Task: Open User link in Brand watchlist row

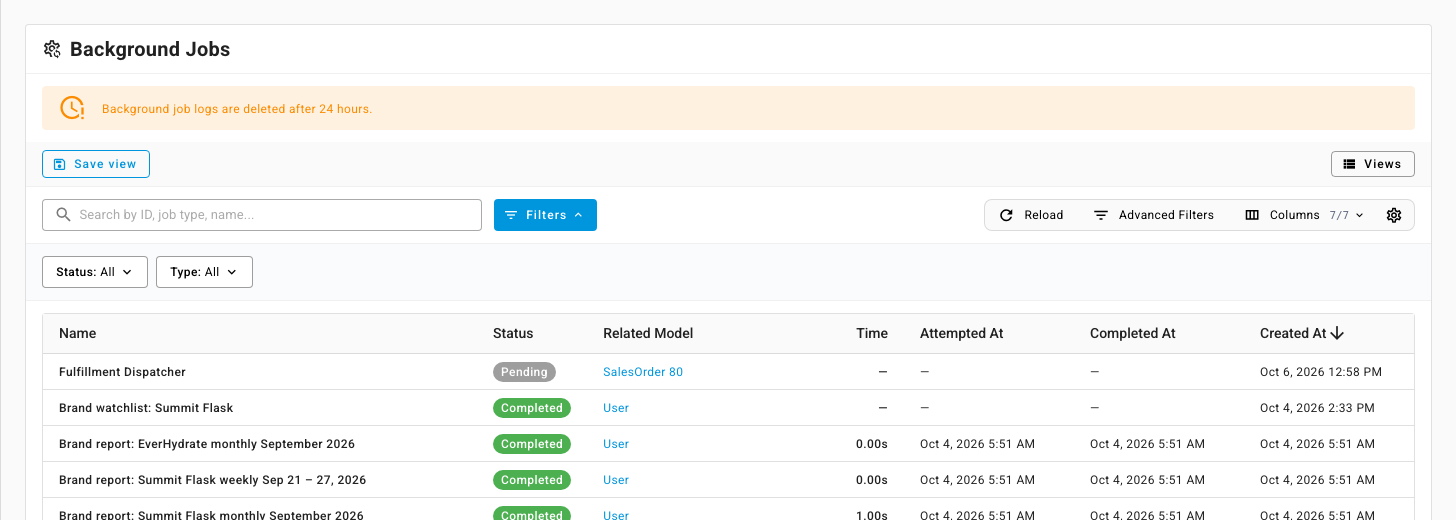Action: point(616,408)
